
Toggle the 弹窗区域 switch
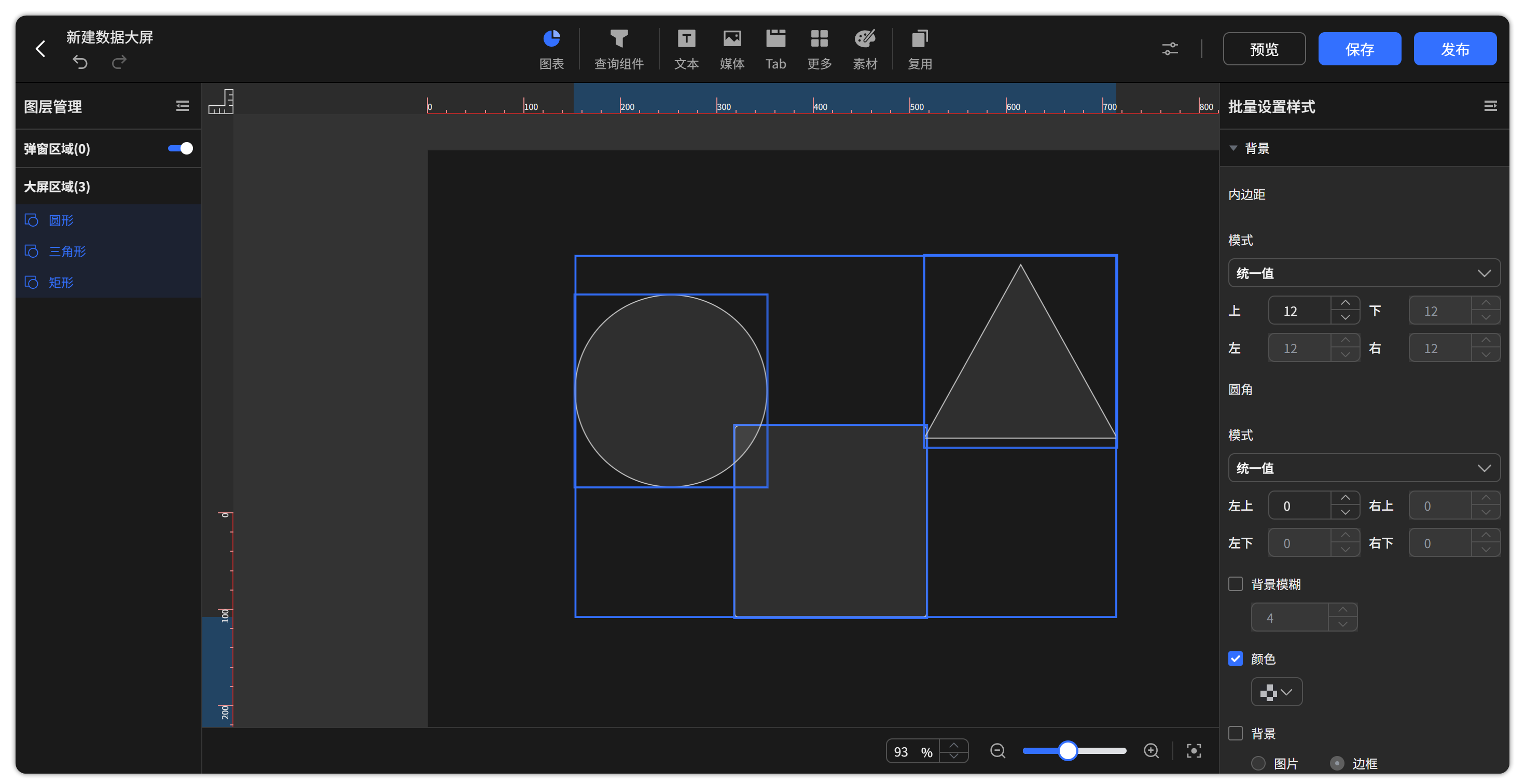(180, 148)
